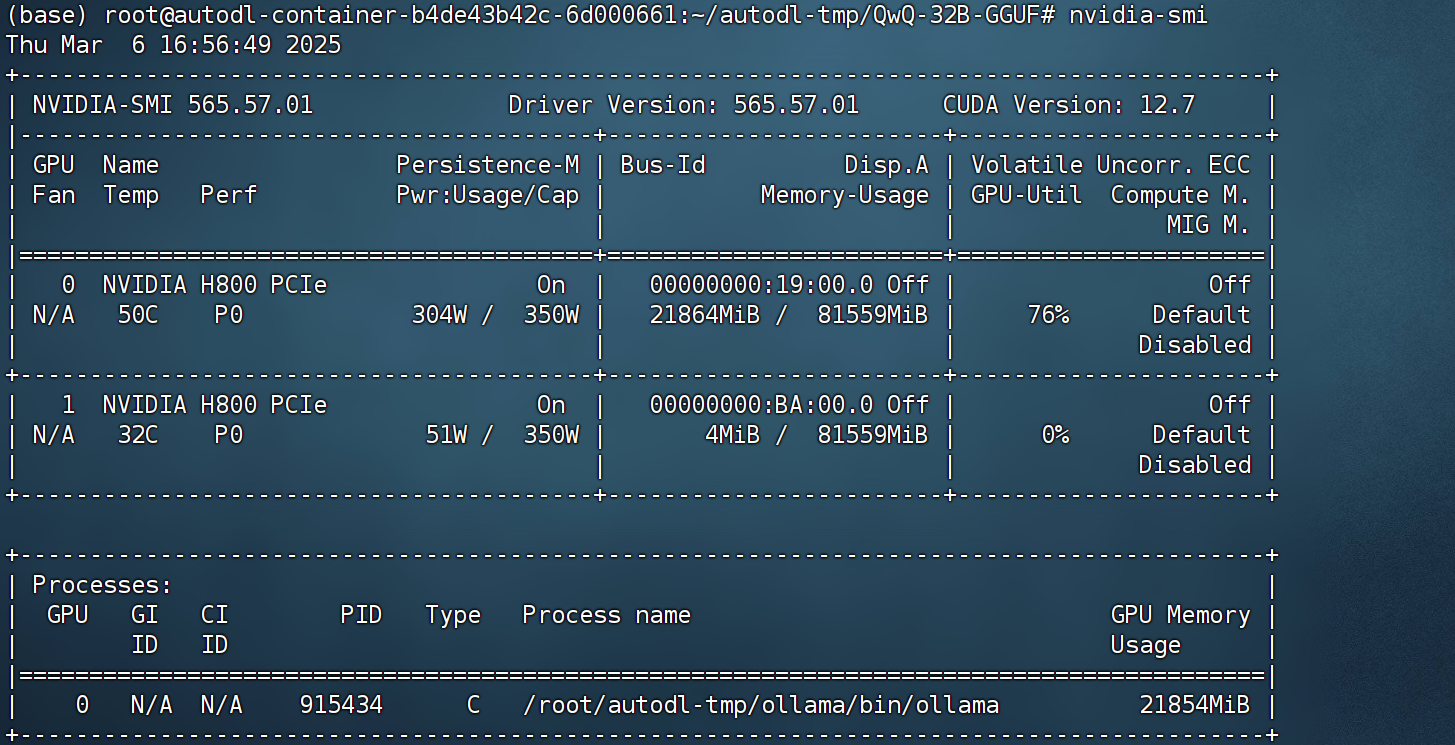Click the 0% GPU utilization value
1455x745 pixels.
pos(1055,435)
